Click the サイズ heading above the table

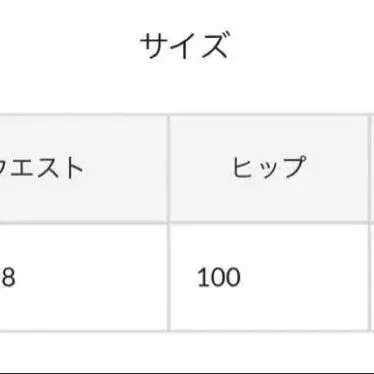(x=184, y=45)
